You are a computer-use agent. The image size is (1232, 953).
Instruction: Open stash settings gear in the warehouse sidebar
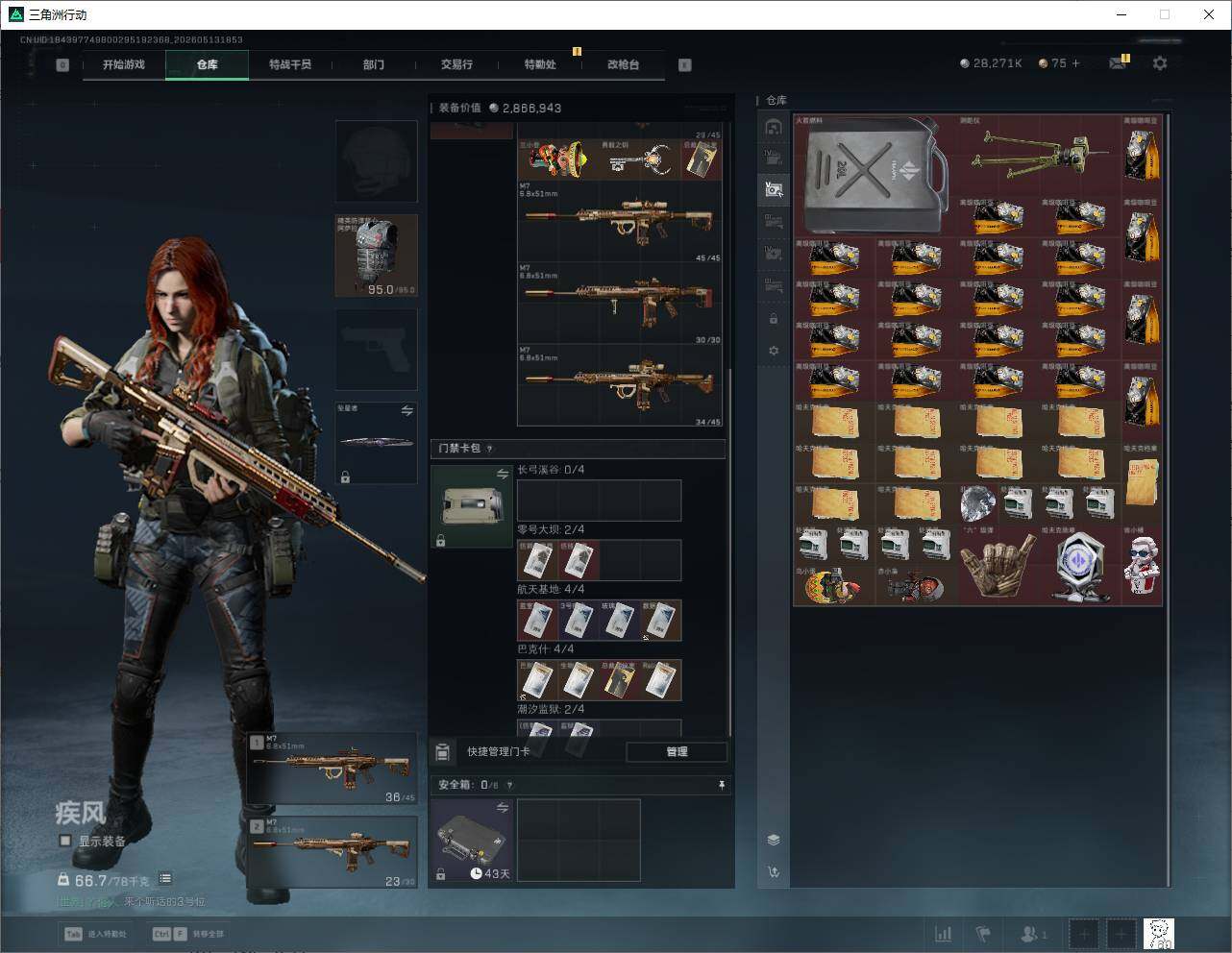774,351
